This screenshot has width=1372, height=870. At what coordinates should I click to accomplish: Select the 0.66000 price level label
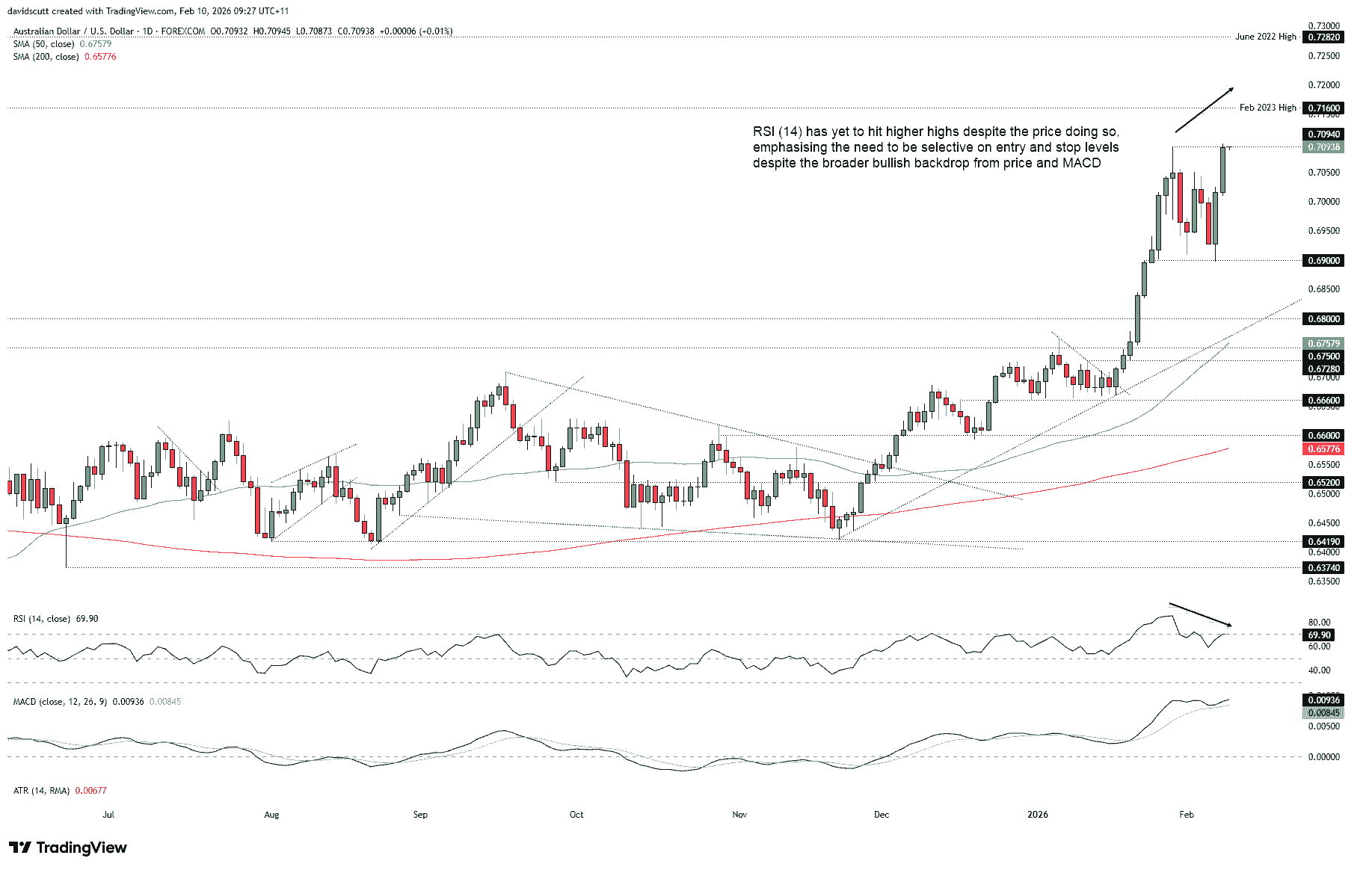pos(1323,436)
